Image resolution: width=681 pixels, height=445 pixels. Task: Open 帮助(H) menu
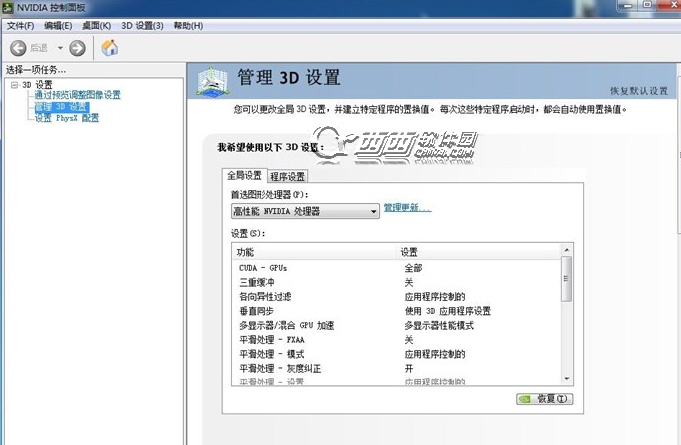[x=188, y=26]
